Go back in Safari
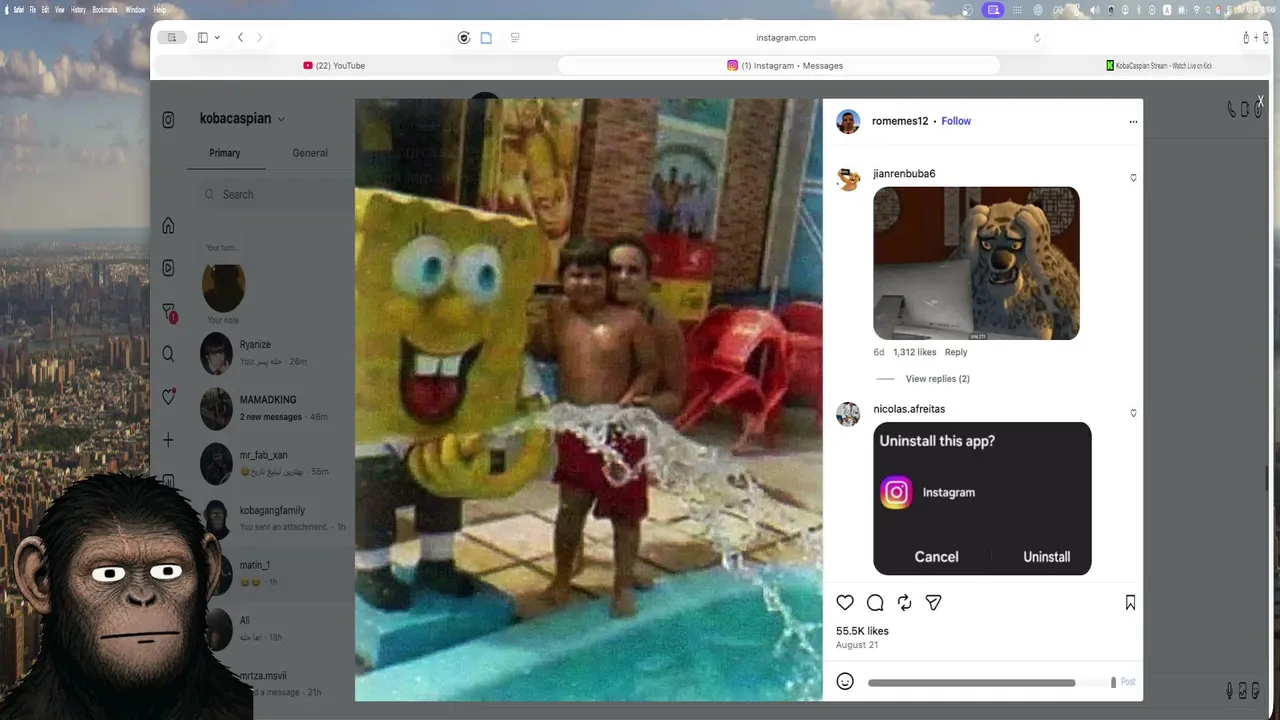The image size is (1280, 720). [x=240, y=38]
